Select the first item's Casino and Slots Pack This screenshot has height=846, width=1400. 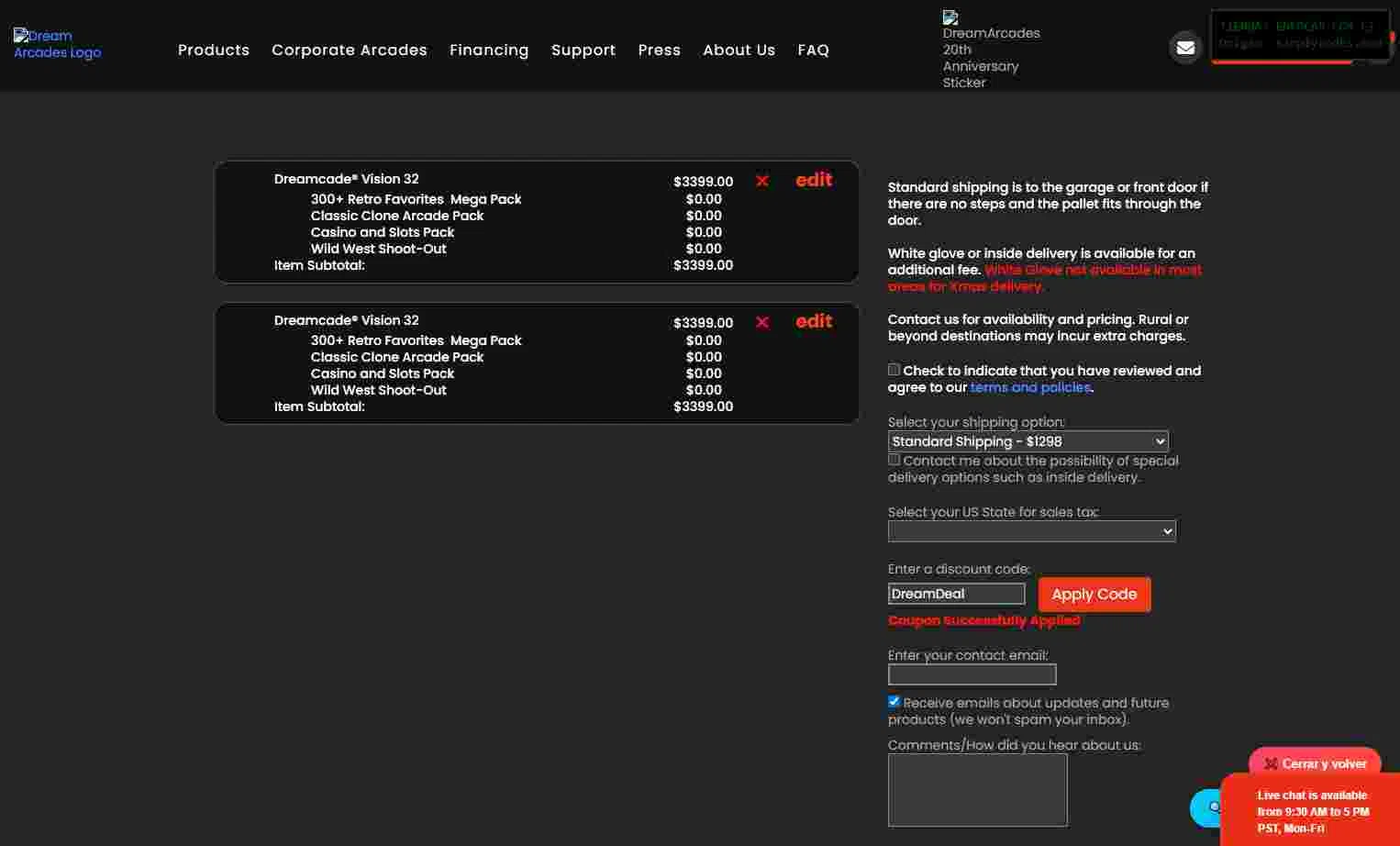point(383,232)
